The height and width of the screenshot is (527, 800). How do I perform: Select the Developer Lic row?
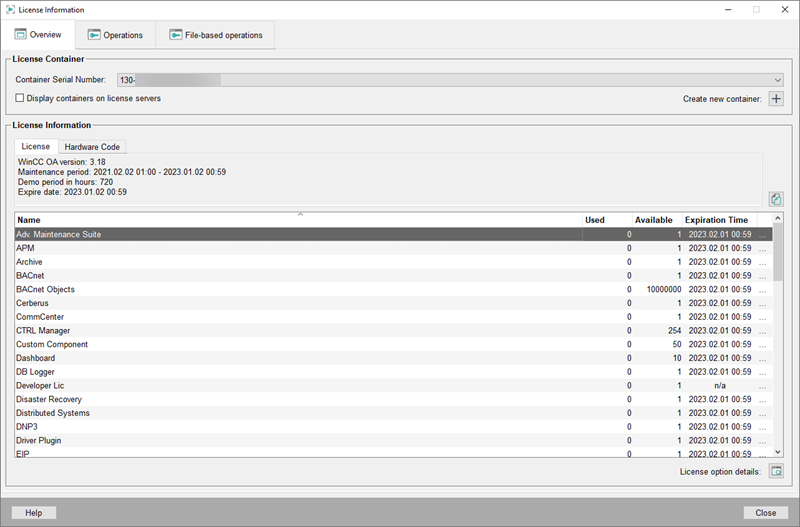pos(393,386)
